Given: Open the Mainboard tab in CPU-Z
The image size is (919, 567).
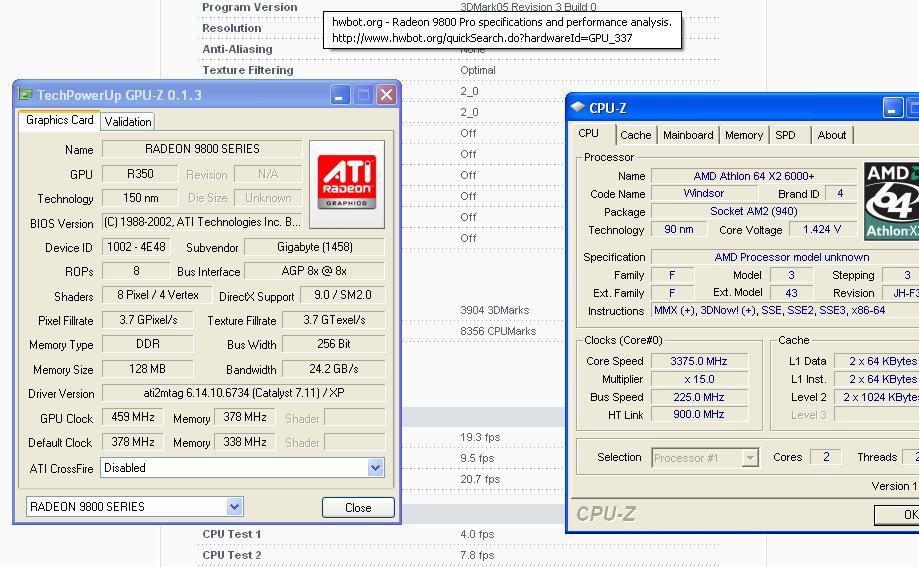Looking at the screenshot, I should tap(688, 135).
